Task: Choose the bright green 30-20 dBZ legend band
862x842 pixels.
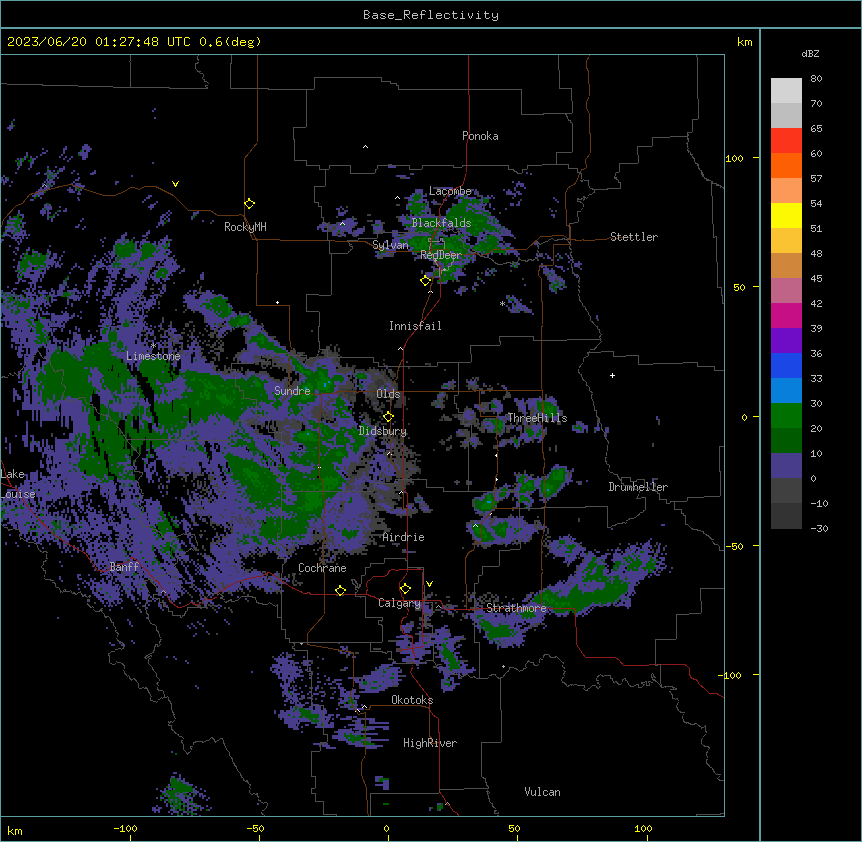Action: 786,416
